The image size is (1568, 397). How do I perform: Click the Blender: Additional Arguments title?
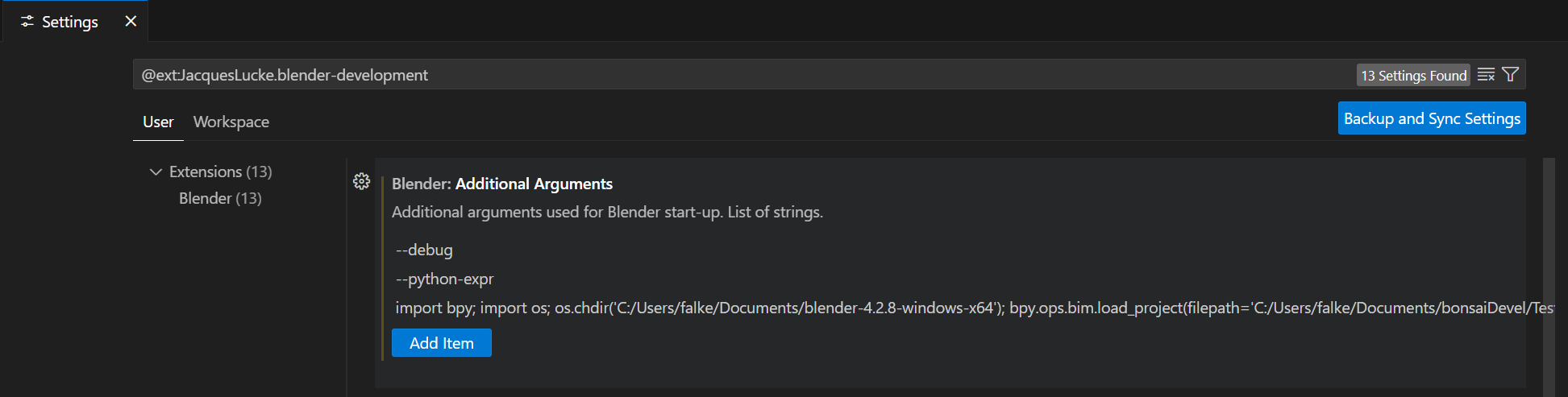(502, 184)
